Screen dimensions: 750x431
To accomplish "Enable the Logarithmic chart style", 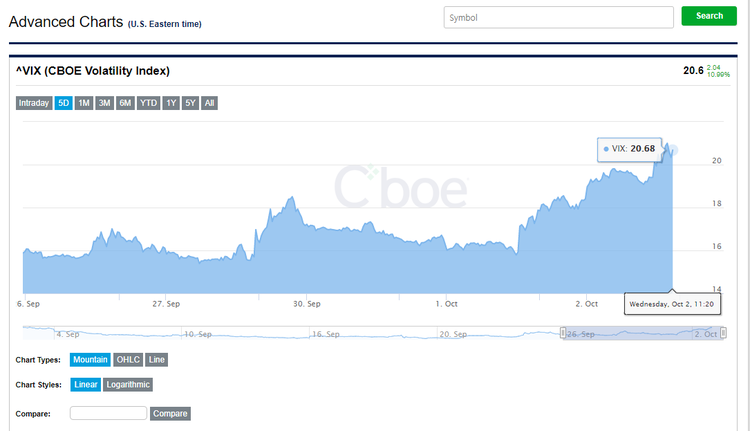I will 128,385.
